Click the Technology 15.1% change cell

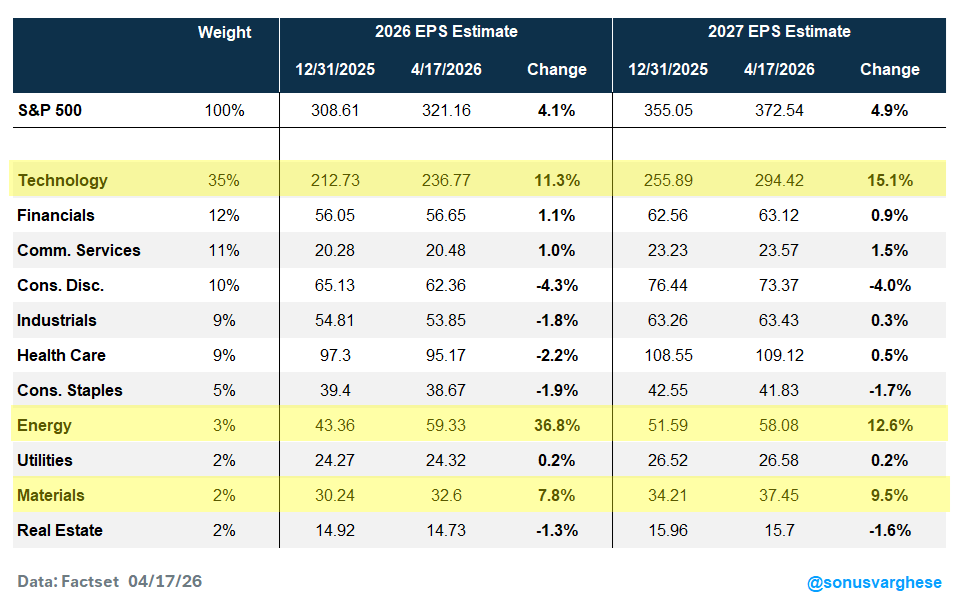(889, 180)
